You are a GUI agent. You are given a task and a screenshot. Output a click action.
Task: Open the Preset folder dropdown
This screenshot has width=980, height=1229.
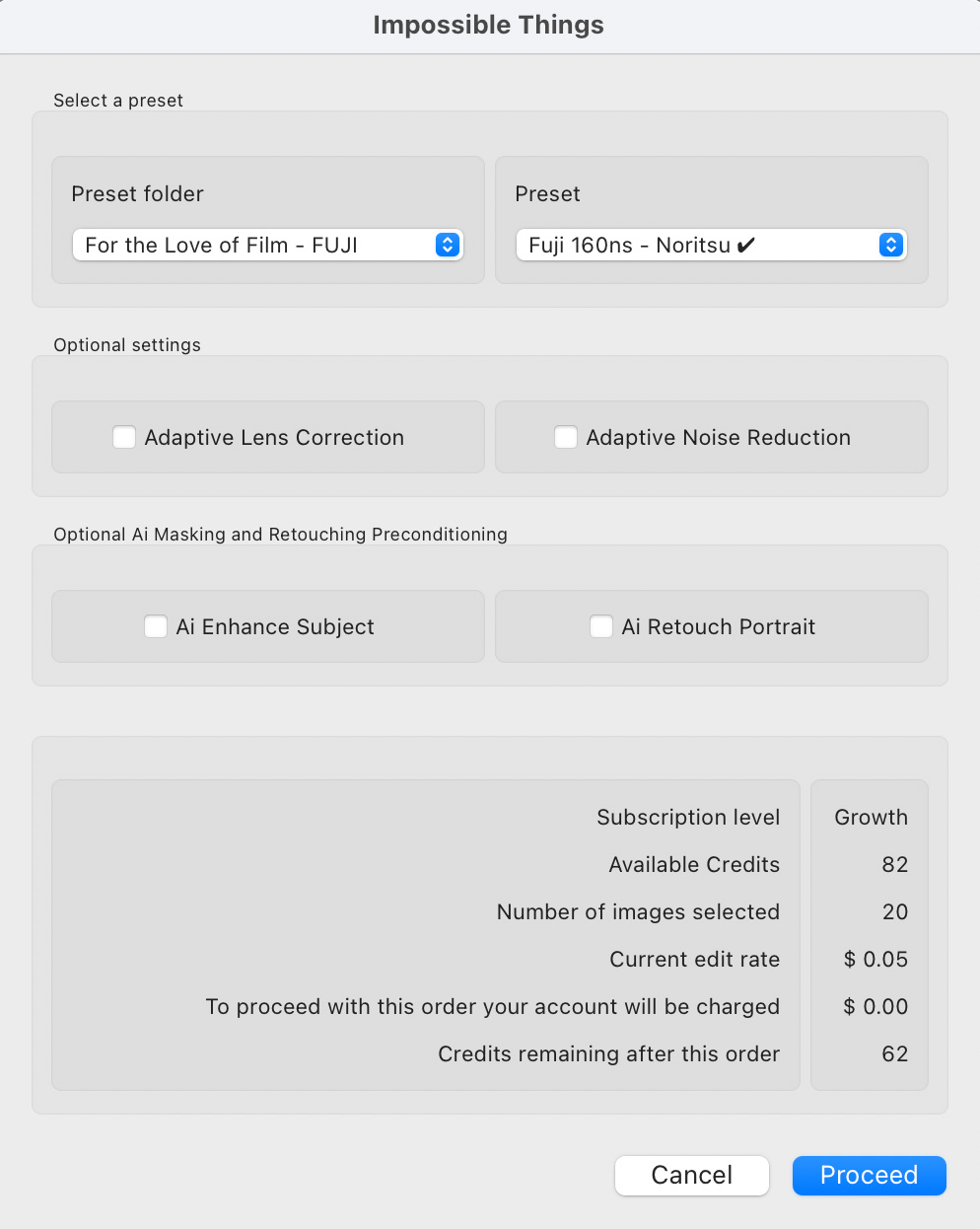267,245
